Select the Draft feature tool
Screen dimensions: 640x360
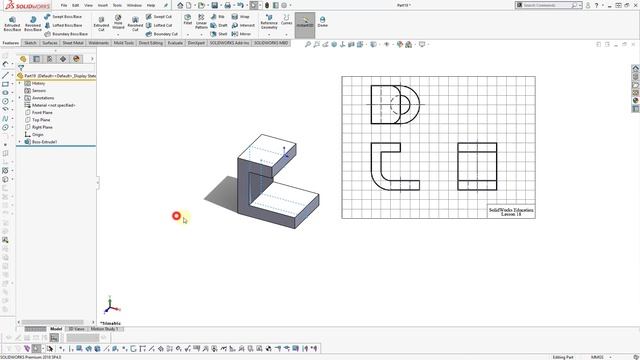click(x=219, y=25)
